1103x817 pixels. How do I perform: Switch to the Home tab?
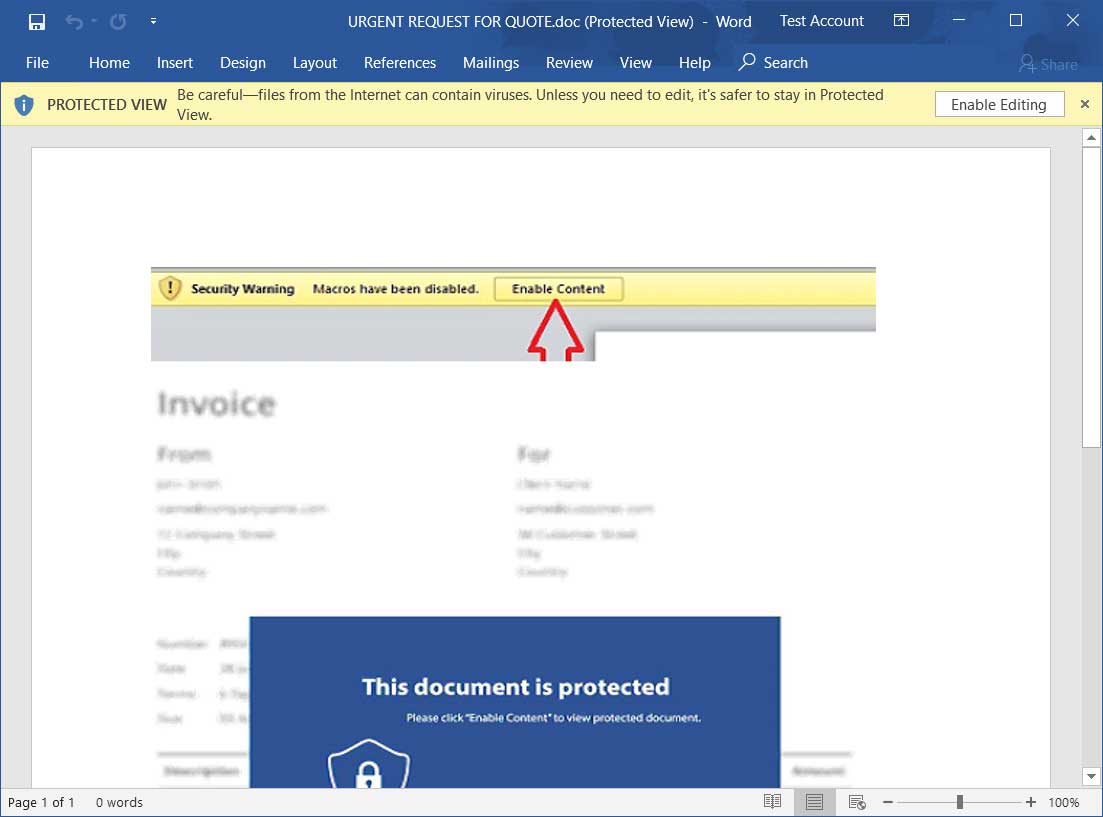tap(109, 63)
